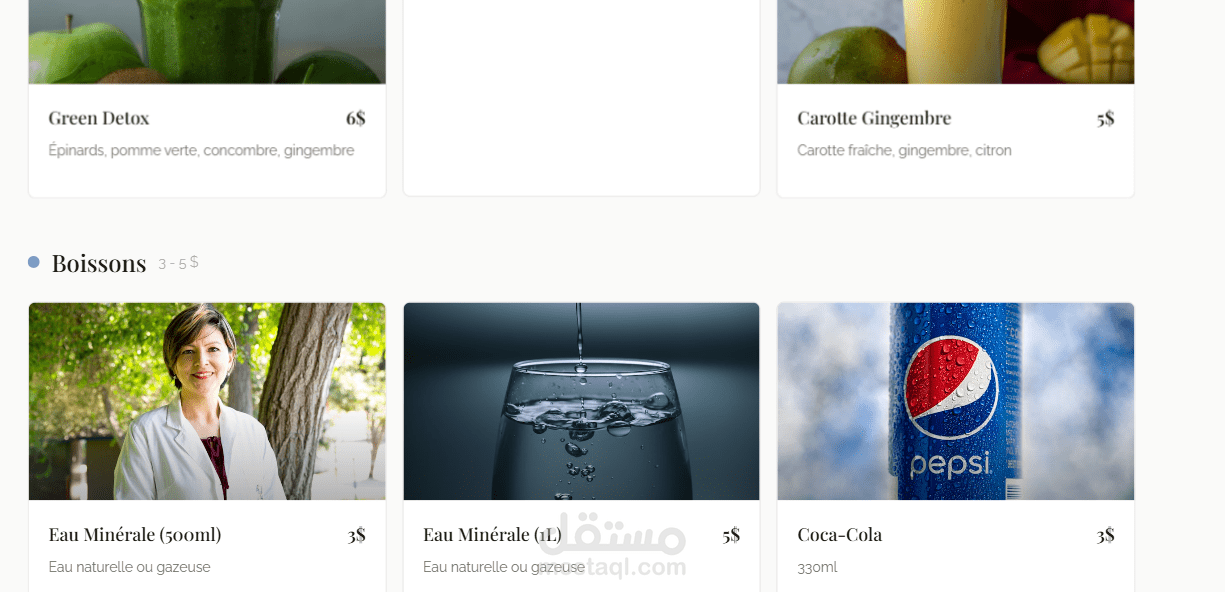Select the Boissons section heading
Viewport: 1225px width, 592px height.
click(99, 263)
